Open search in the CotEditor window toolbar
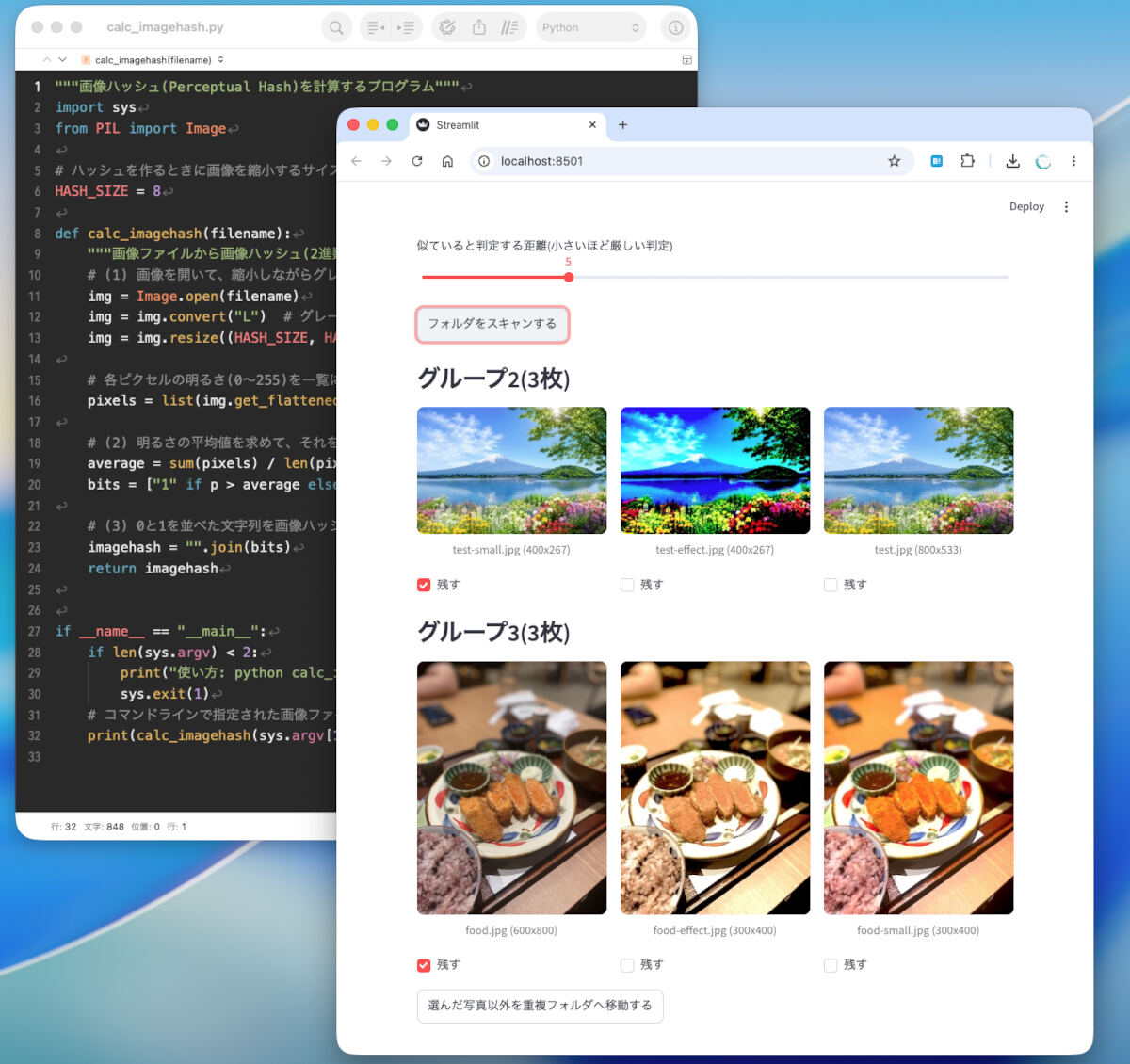1130x1064 pixels. point(336,27)
